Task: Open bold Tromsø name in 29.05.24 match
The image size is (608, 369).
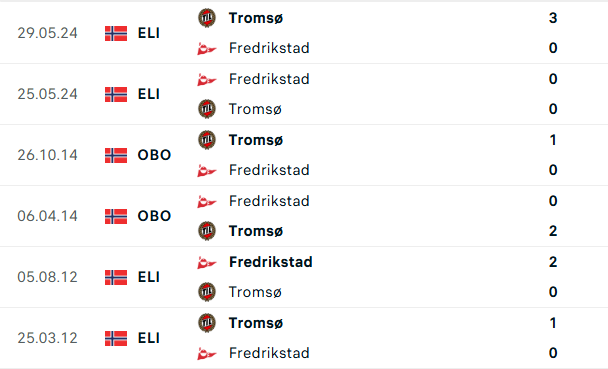Action: [256, 18]
